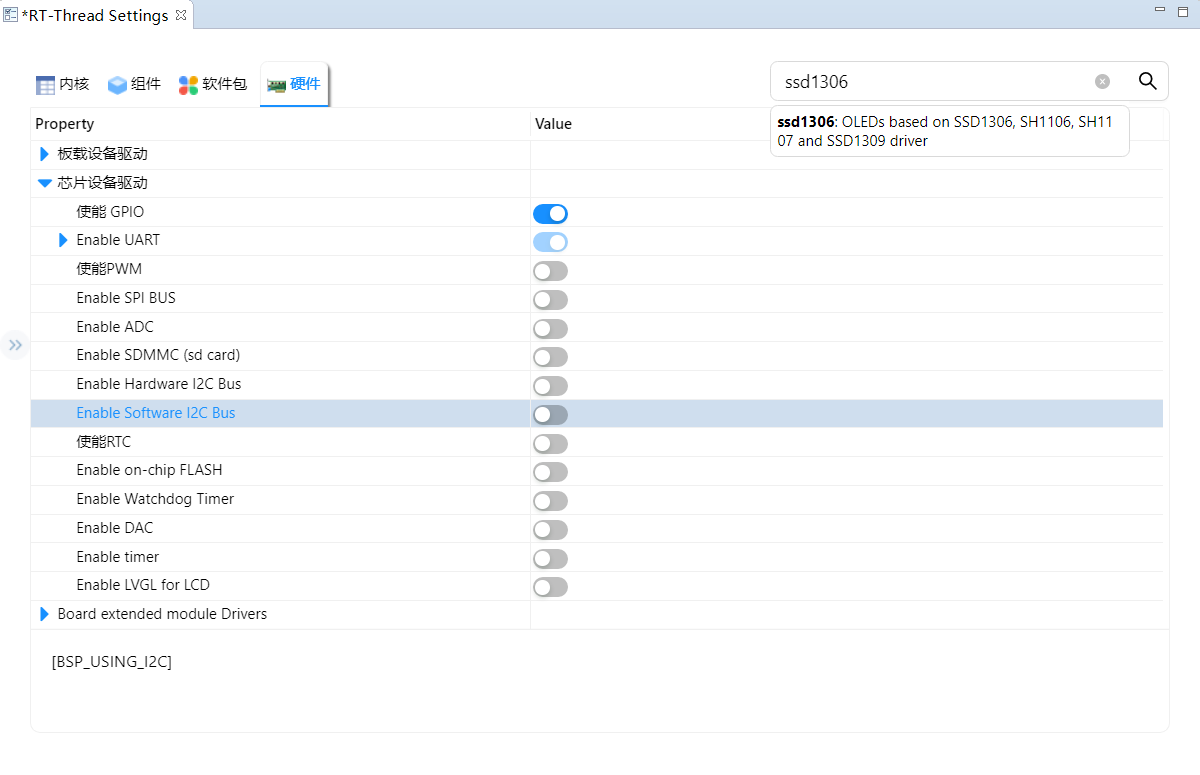
Task: Expand Board extended module Drivers node
Action: 44,614
